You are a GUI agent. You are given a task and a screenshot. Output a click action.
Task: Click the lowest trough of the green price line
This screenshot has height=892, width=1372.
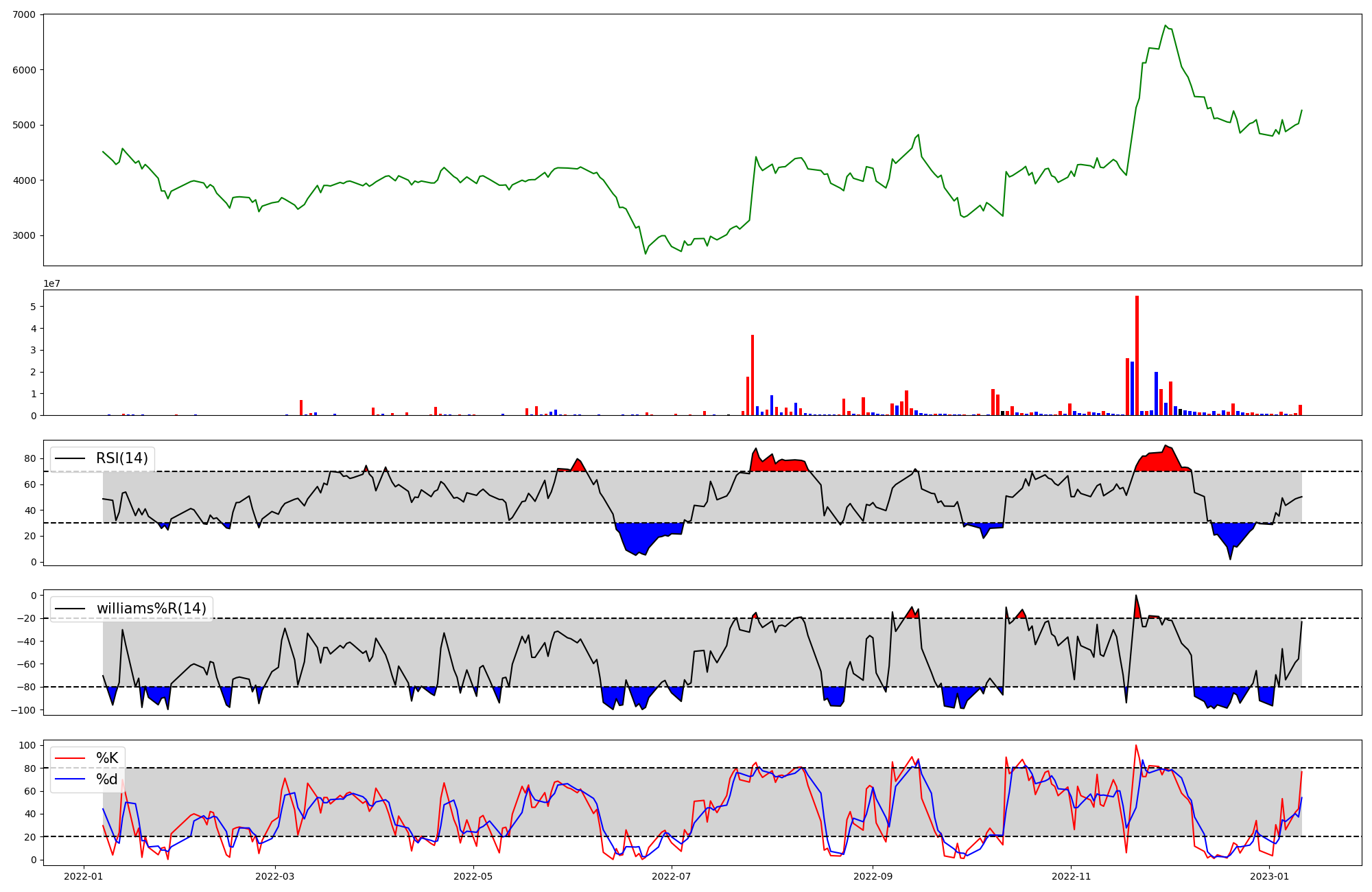point(646,254)
